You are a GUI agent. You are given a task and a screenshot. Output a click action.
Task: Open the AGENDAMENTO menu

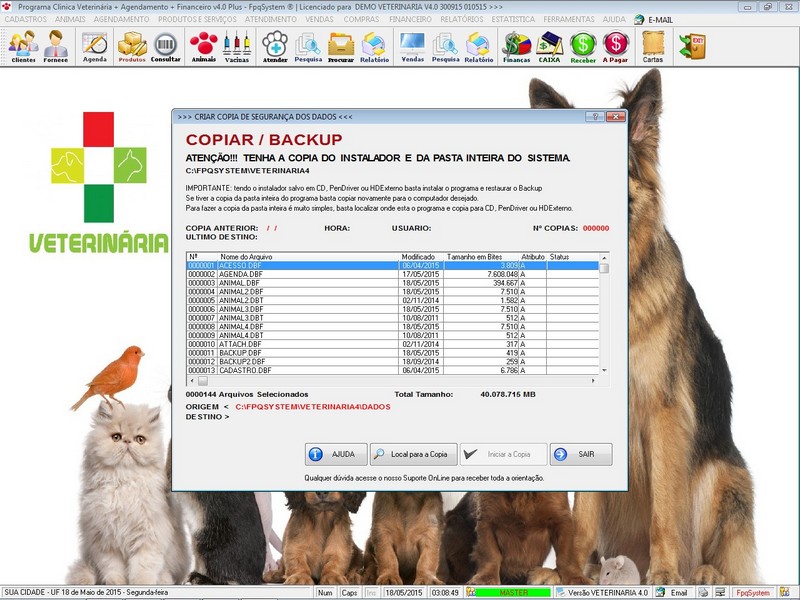(x=121, y=19)
